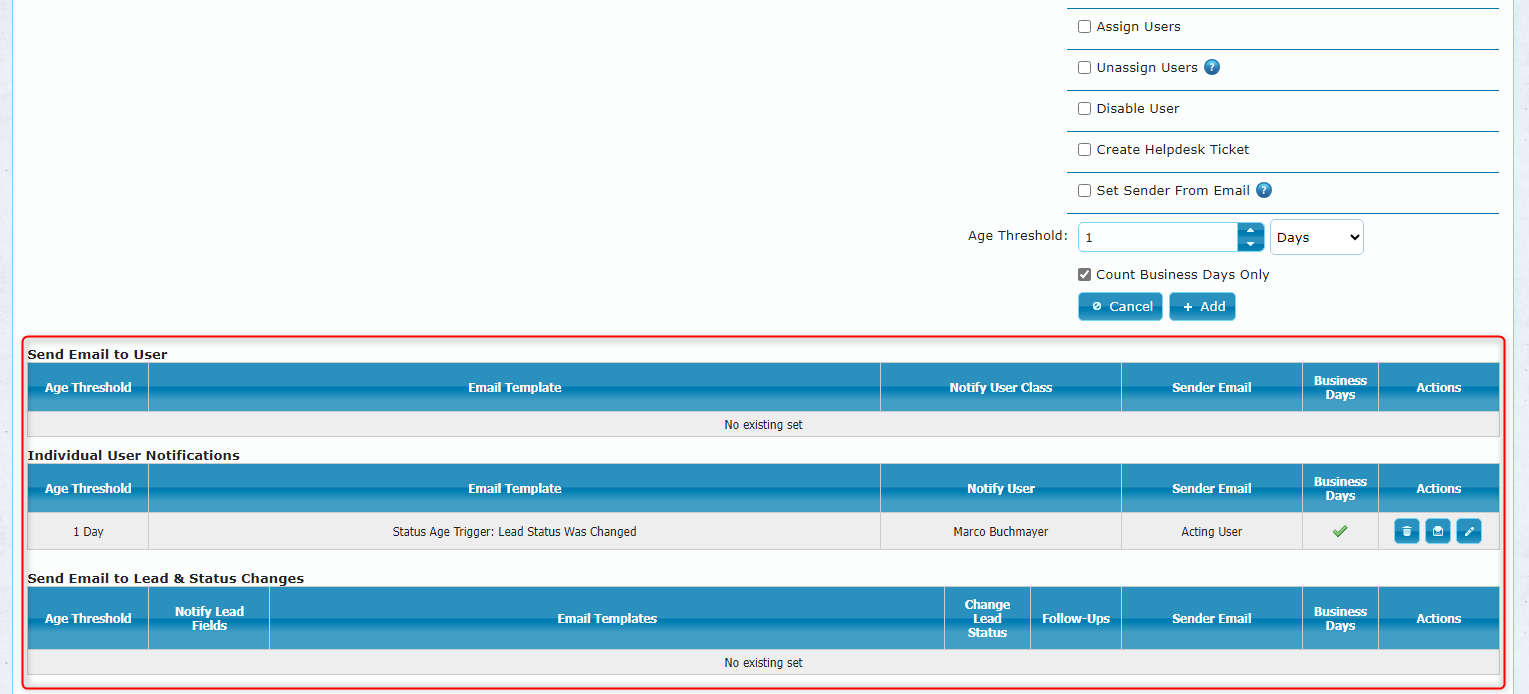
Task: Edit the 1 Day notification with pencil icon
Action: coord(1468,532)
